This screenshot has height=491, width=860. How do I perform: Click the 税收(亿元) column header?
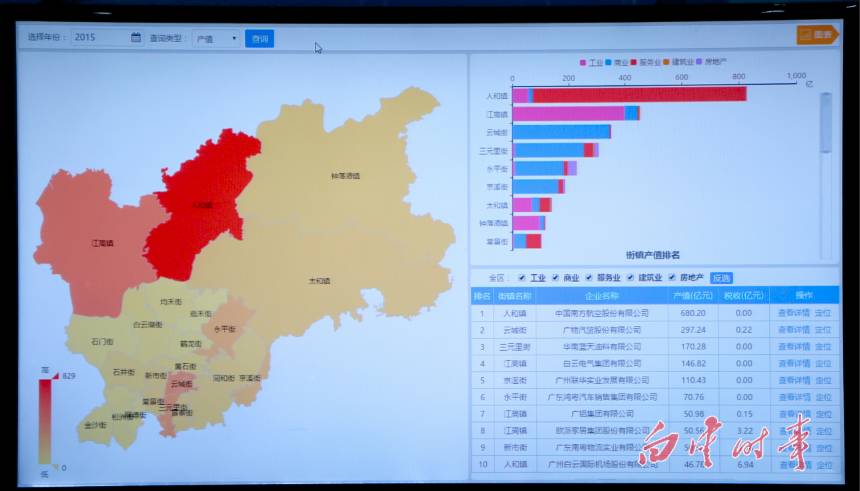click(x=742, y=296)
